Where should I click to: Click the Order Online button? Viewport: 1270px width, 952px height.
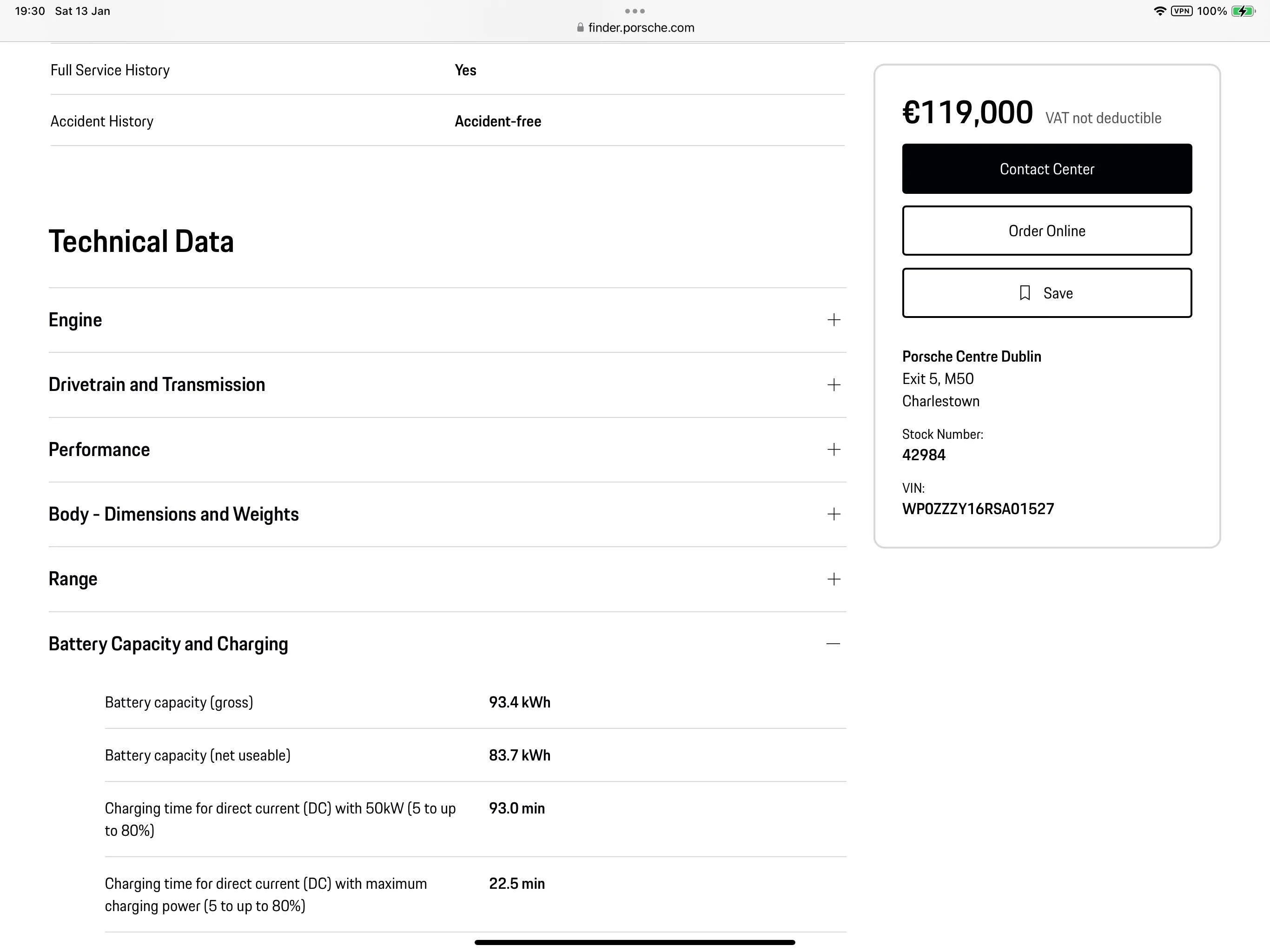(1047, 231)
